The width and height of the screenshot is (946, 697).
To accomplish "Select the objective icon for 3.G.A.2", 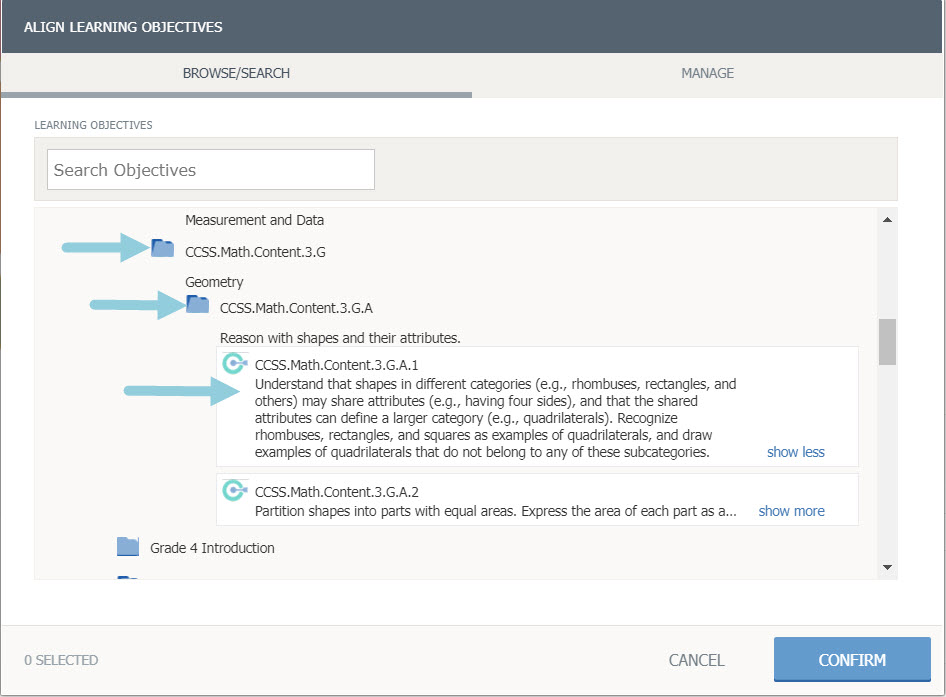I will [234, 490].
